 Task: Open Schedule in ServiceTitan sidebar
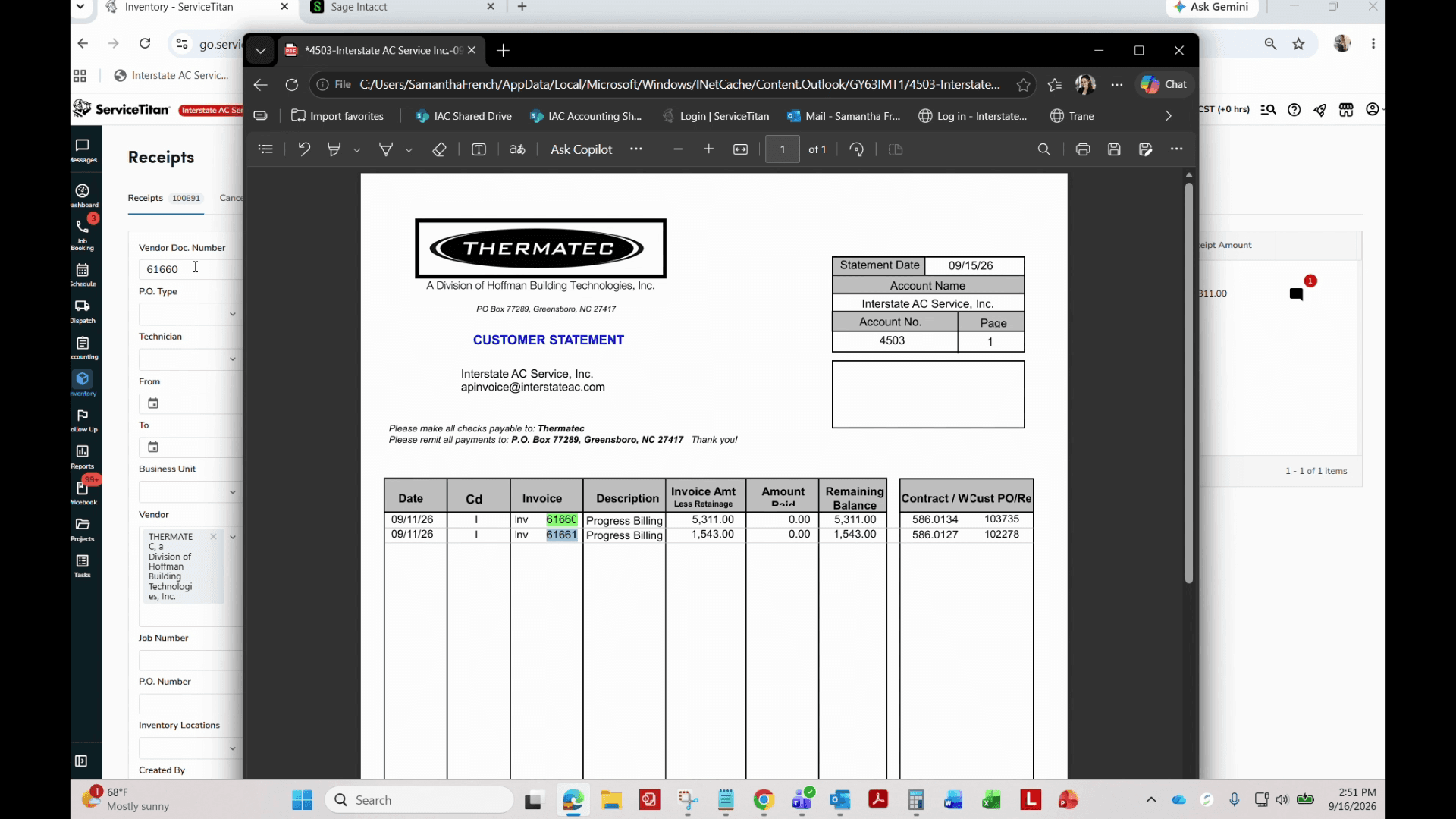(x=83, y=274)
